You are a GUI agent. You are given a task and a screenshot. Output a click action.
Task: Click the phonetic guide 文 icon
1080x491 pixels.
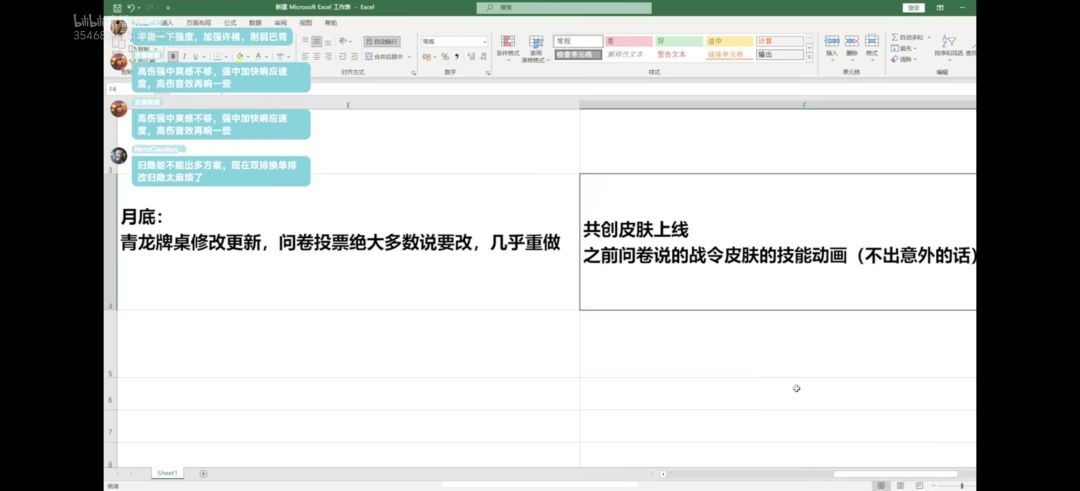(281, 56)
